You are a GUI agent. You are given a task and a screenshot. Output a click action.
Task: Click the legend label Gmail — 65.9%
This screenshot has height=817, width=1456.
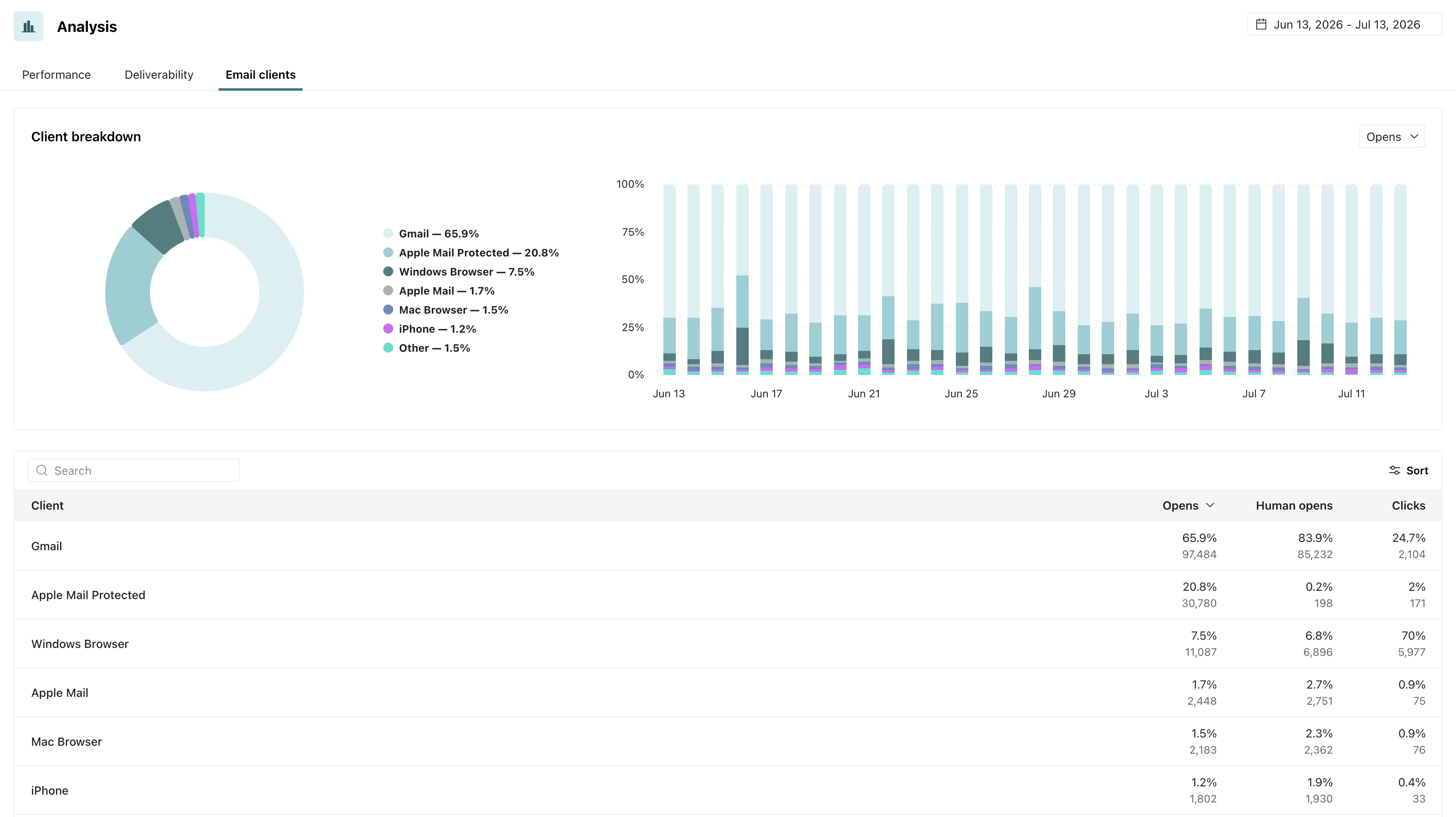click(439, 233)
